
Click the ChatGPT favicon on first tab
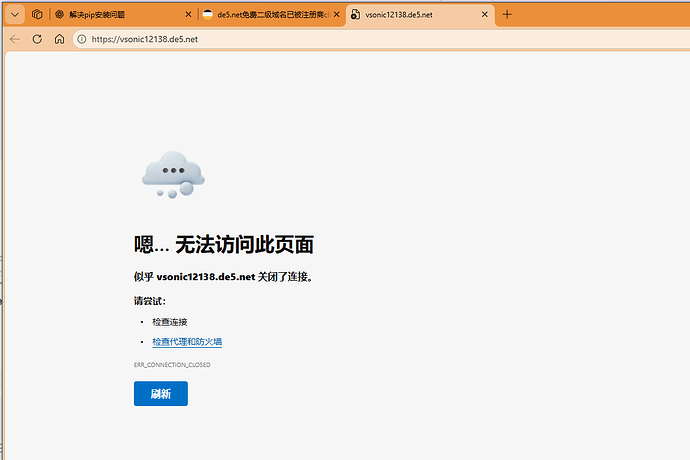(59, 15)
